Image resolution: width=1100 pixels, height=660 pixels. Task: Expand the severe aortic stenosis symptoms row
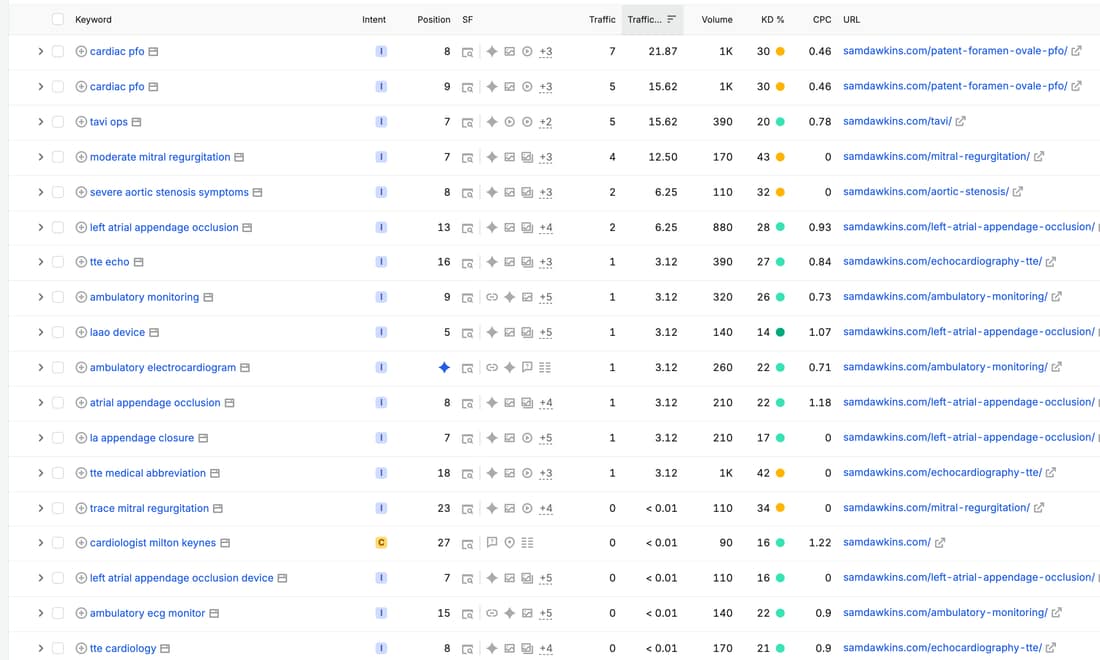coord(40,192)
